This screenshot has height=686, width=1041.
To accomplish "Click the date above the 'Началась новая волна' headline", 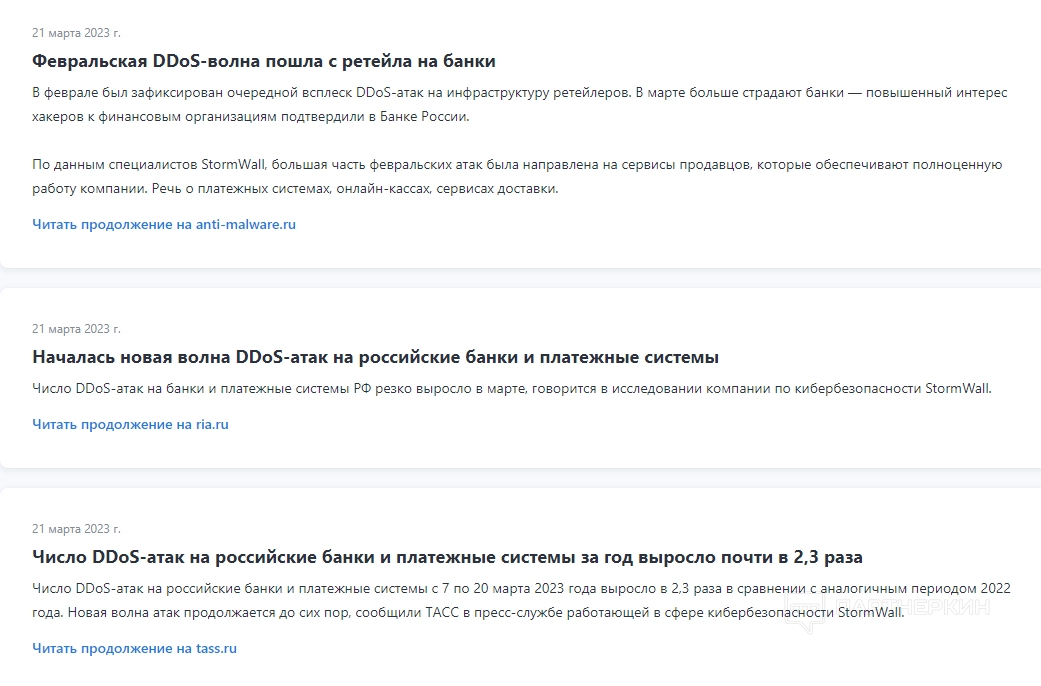I will coord(76,329).
